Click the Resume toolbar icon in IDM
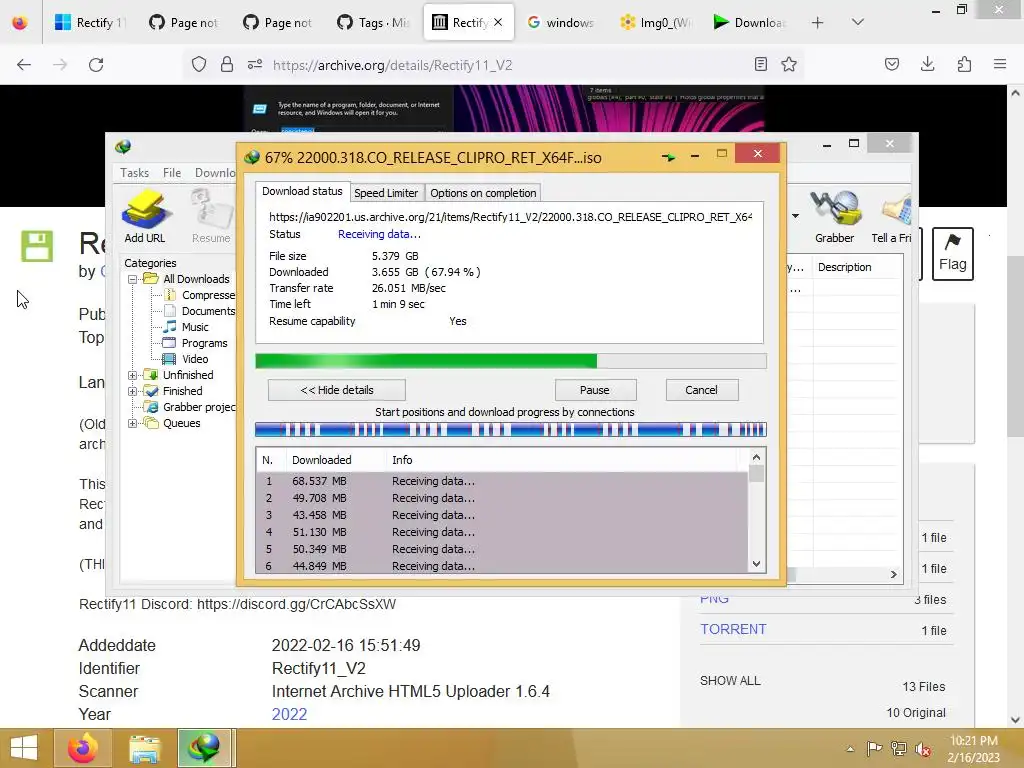1024x768 pixels. (211, 216)
